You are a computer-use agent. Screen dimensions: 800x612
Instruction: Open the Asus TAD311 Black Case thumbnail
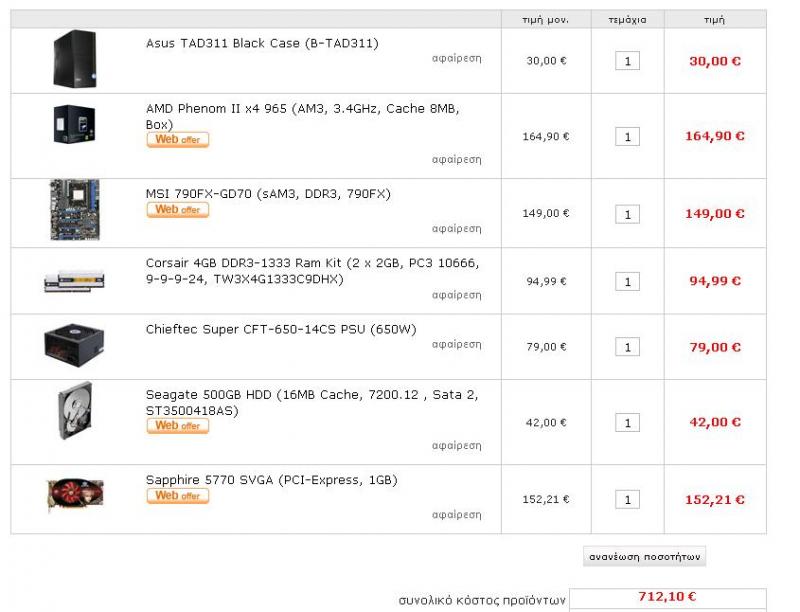point(75,59)
